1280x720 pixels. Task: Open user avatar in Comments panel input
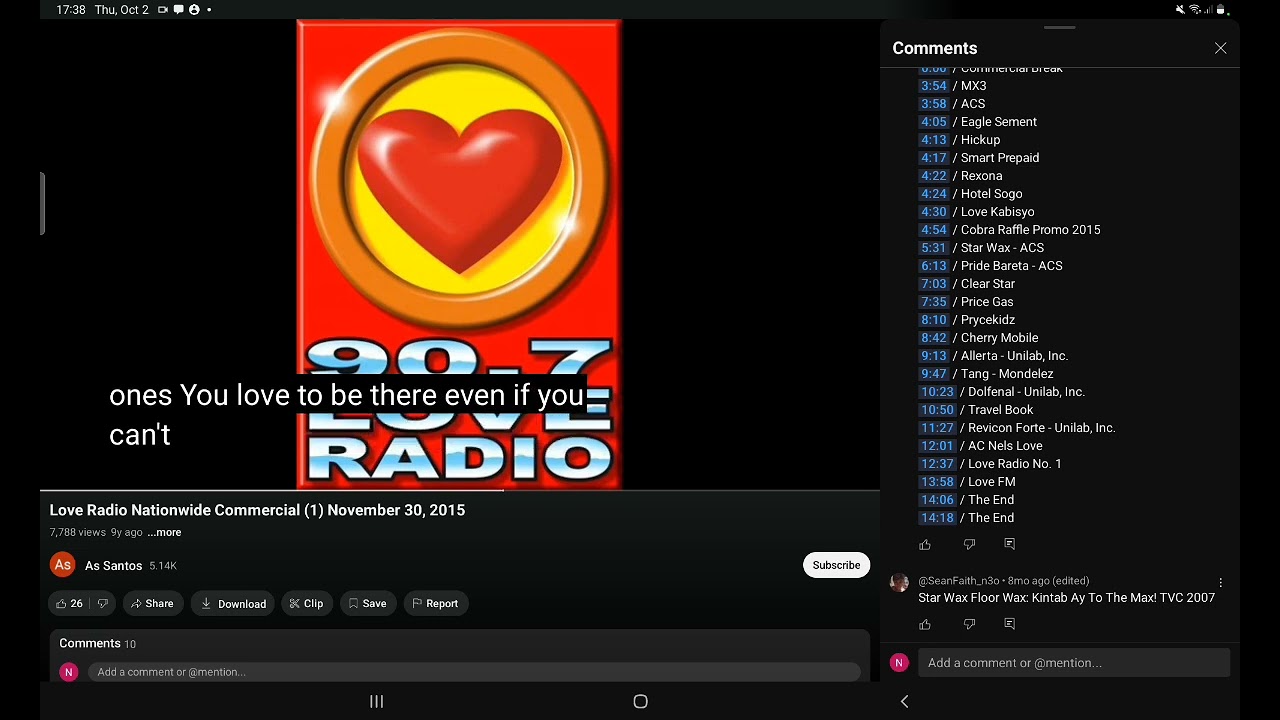tap(899, 662)
